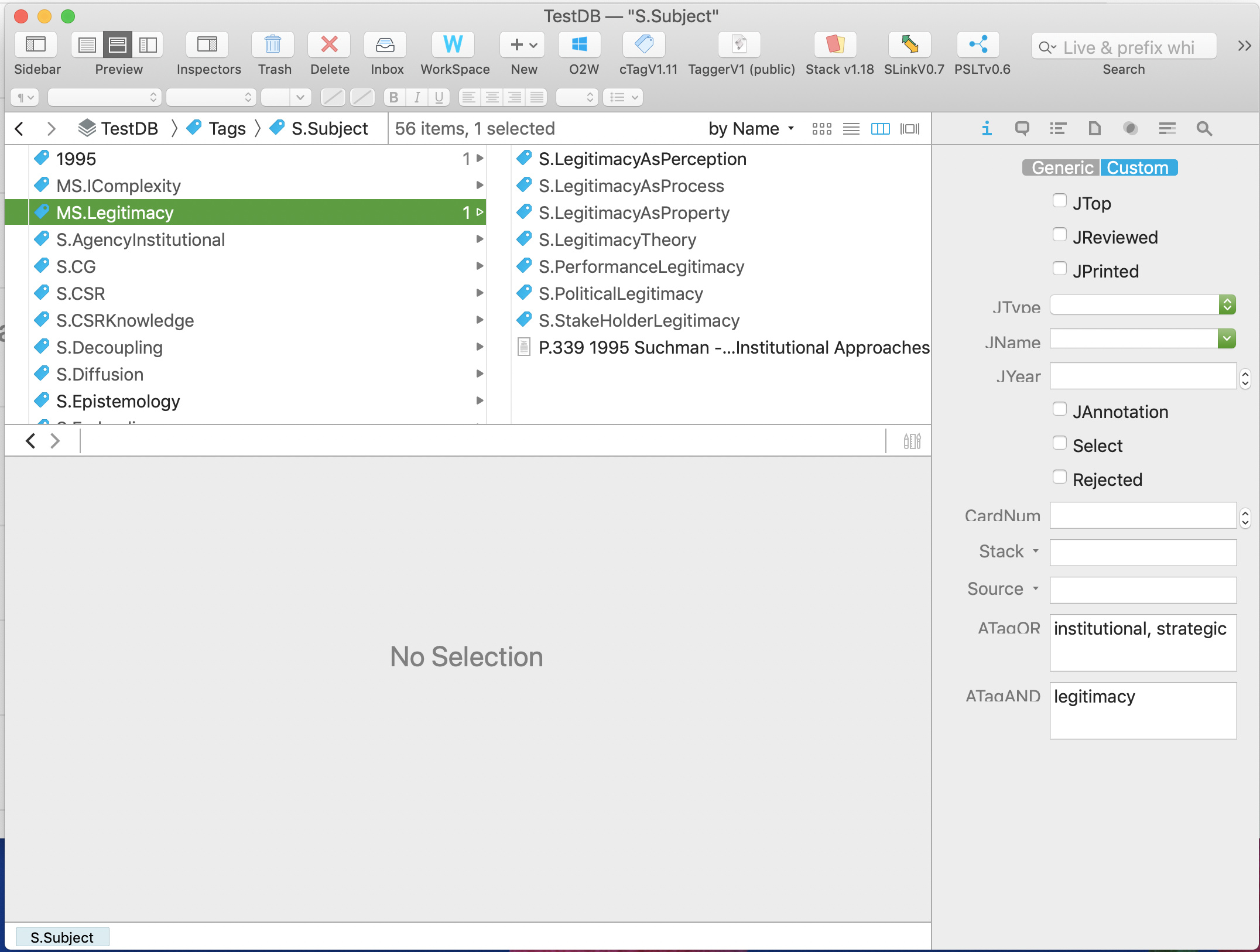Check the JReviewed checkbox

pos(1059,235)
